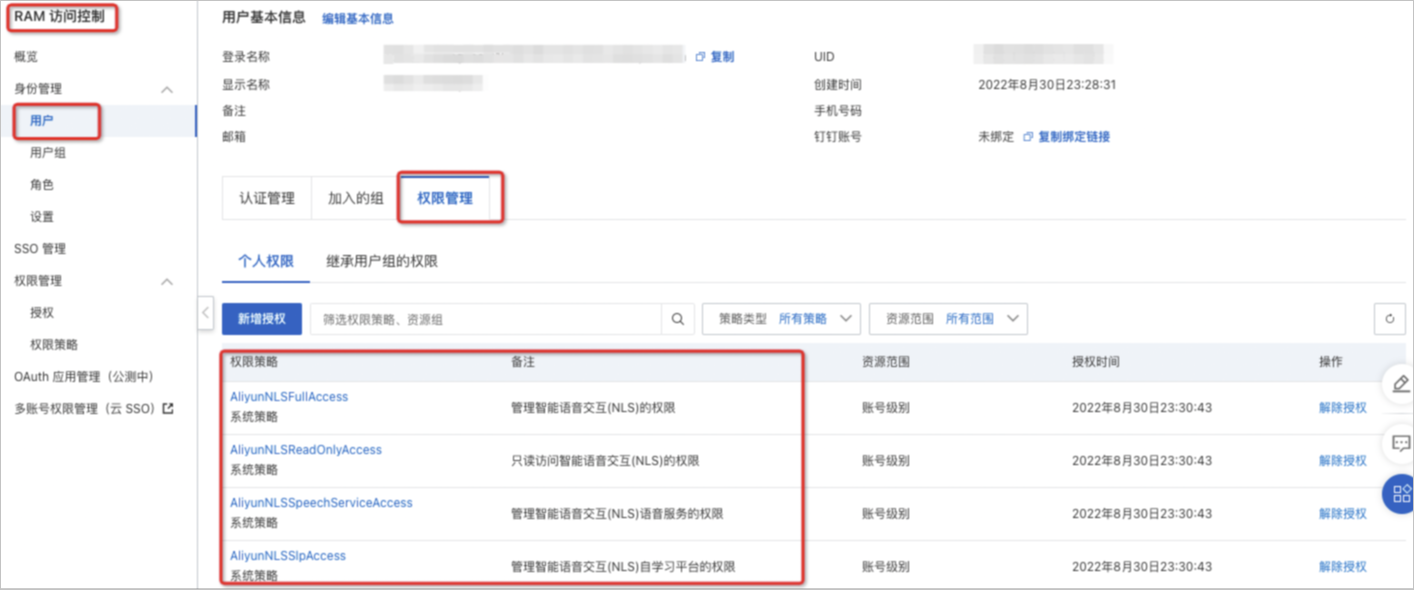Click the 未绑定 DingTalk status text

(x=996, y=137)
